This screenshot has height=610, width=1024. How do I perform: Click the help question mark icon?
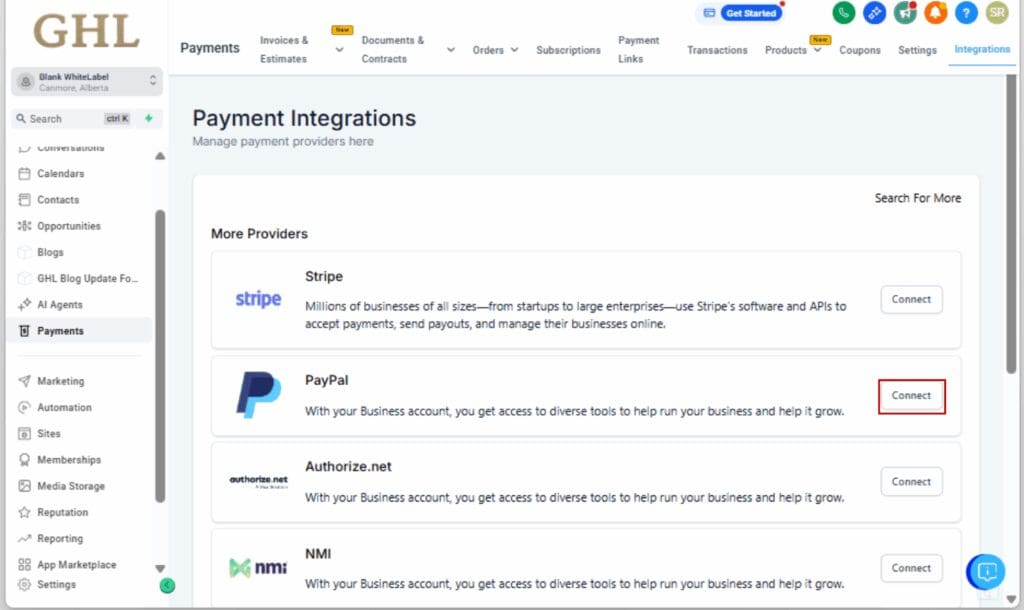(966, 14)
